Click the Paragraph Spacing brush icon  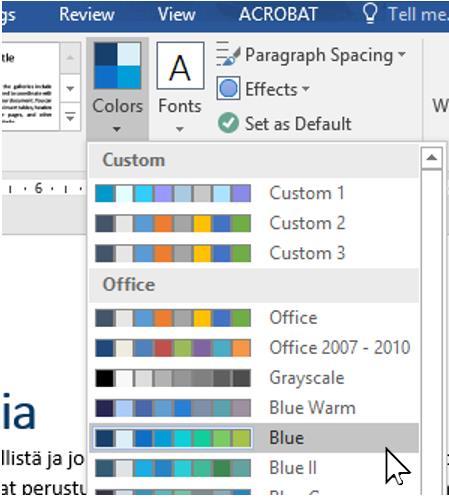tap(228, 55)
